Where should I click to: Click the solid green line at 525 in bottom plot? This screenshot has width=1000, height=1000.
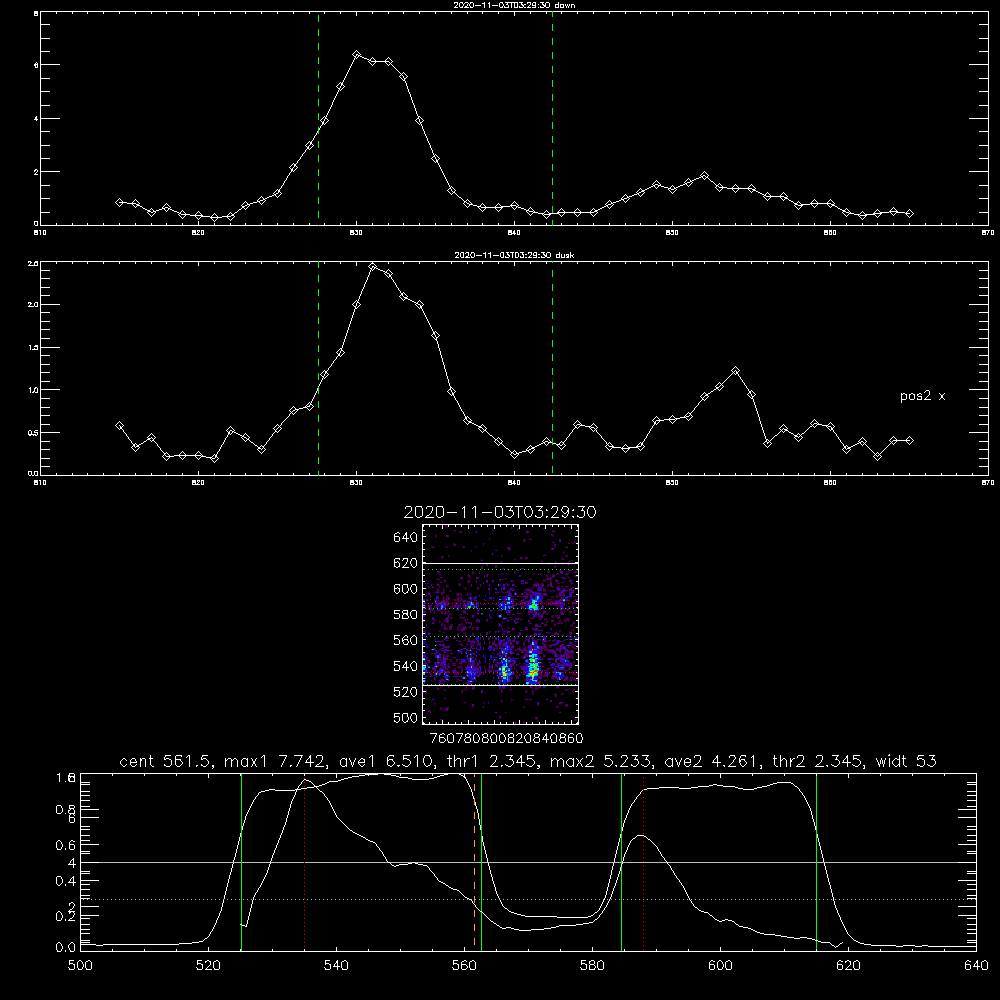242,861
